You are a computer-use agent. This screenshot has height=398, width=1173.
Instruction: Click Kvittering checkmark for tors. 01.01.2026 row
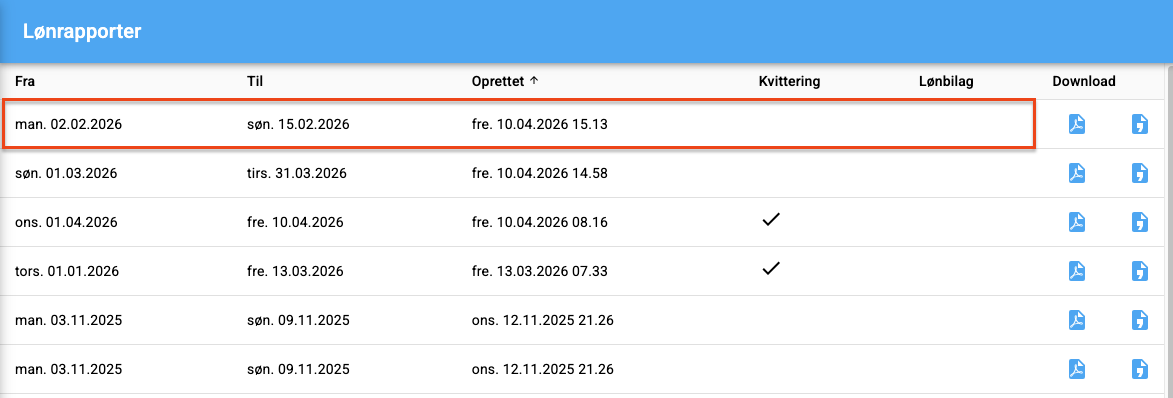pyautogui.click(x=771, y=269)
